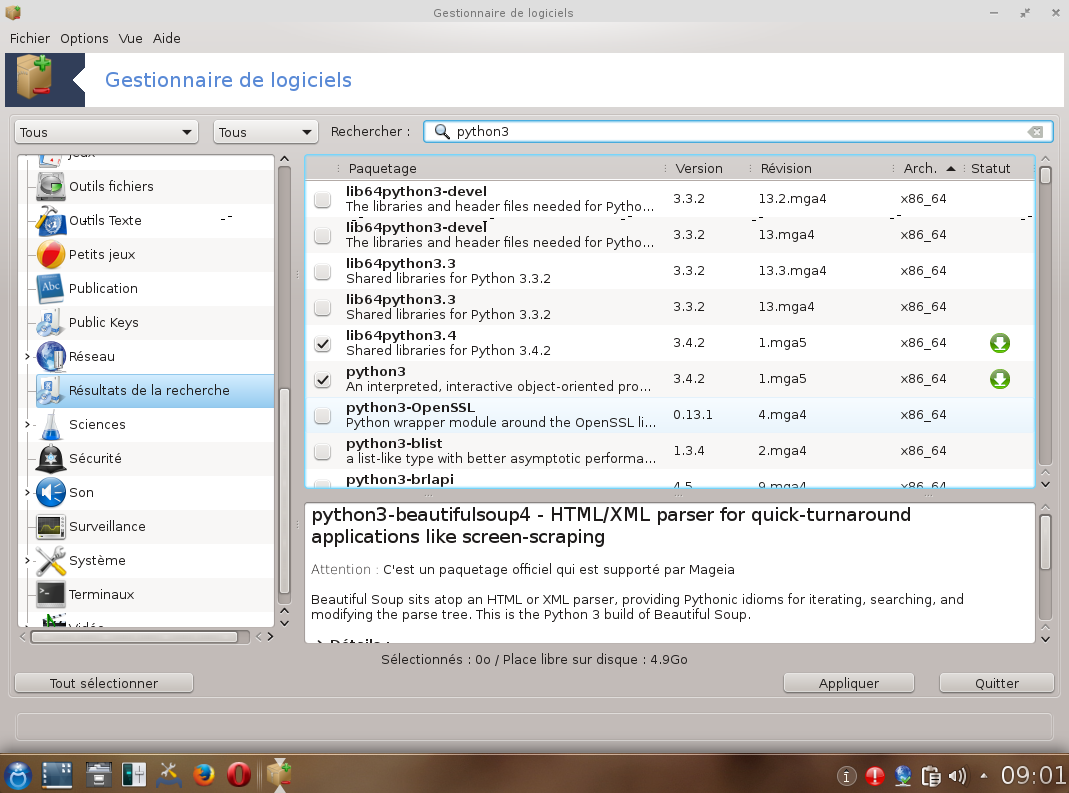Click the Son speaker icon
This screenshot has height=793, width=1069.
tap(51, 492)
